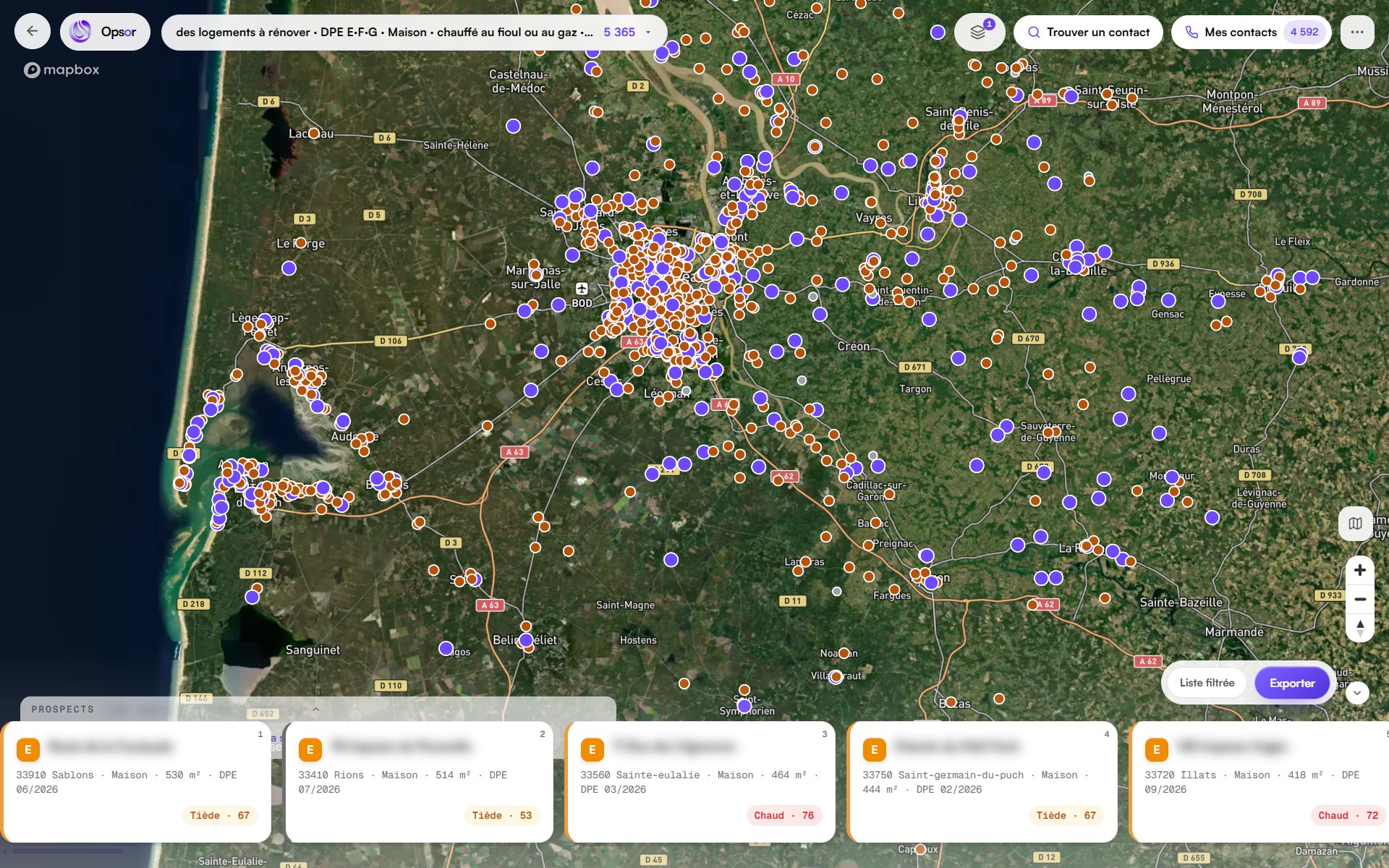Click the E badge on Saint-germain-du-puch card

coord(875,749)
